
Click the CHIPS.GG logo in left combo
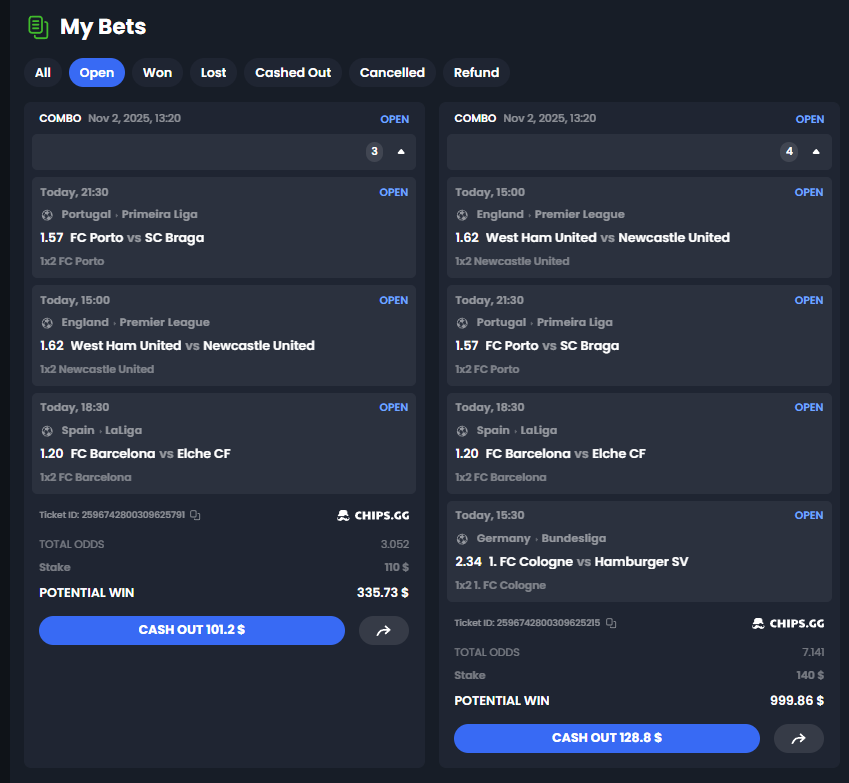pos(373,516)
